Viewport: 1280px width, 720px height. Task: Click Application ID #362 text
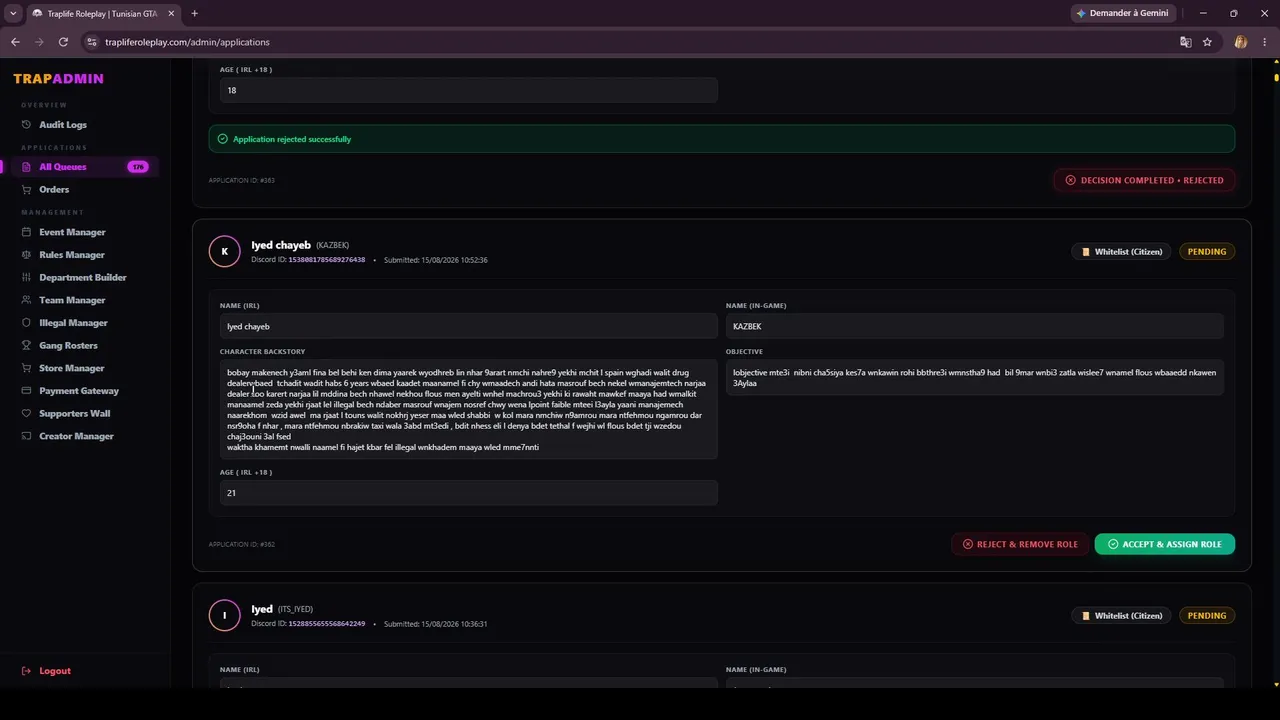click(x=241, y=544)
